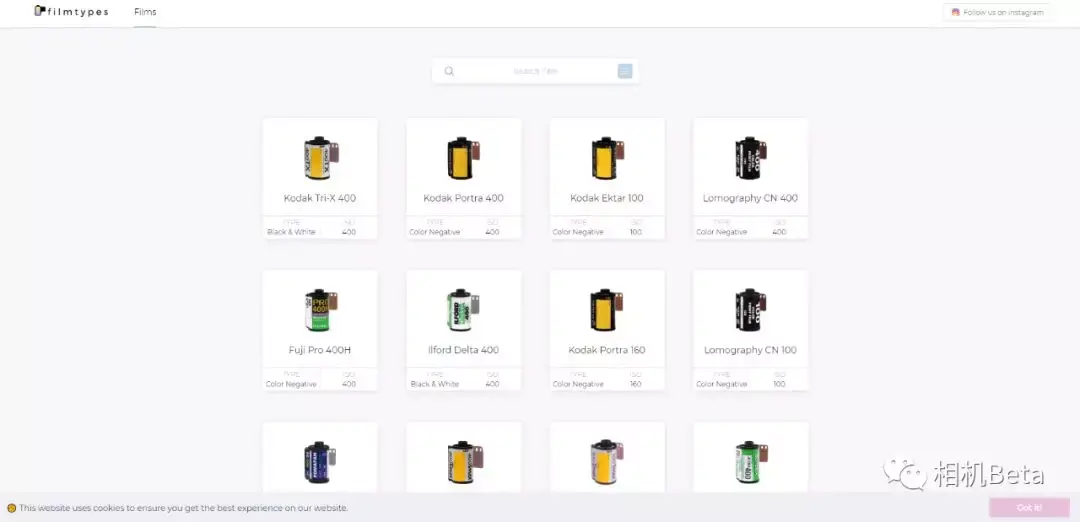Screen dimensions: 1080x522
Task: Open the Ilford Delta 400 title link
Action: (464, 350)
